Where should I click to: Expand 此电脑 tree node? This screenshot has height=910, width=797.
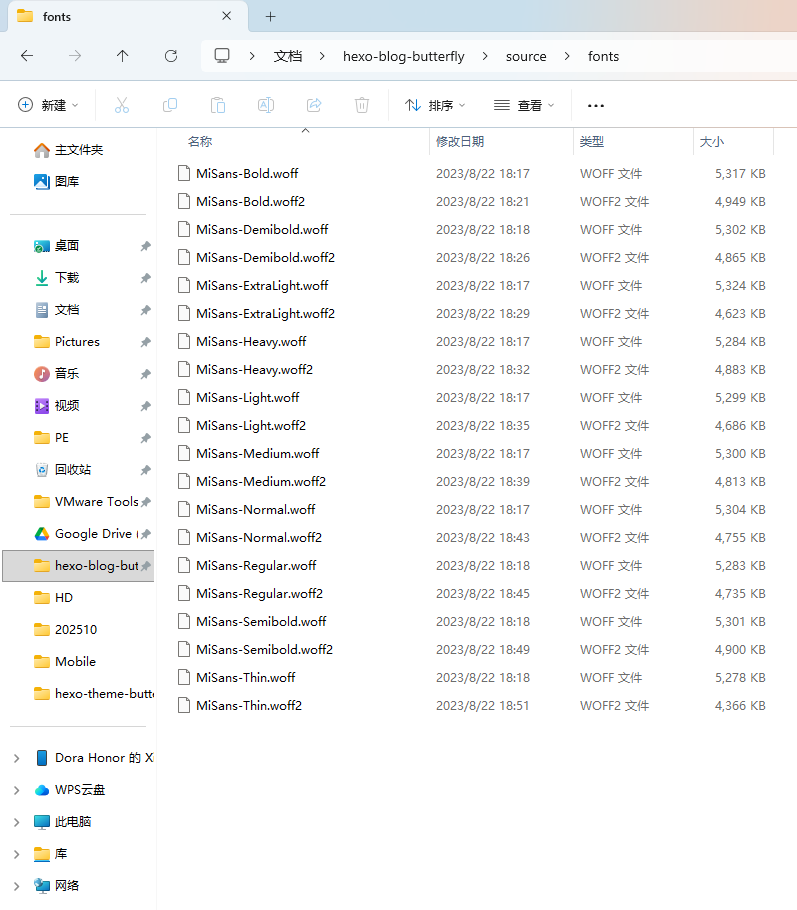click(17, 822)
